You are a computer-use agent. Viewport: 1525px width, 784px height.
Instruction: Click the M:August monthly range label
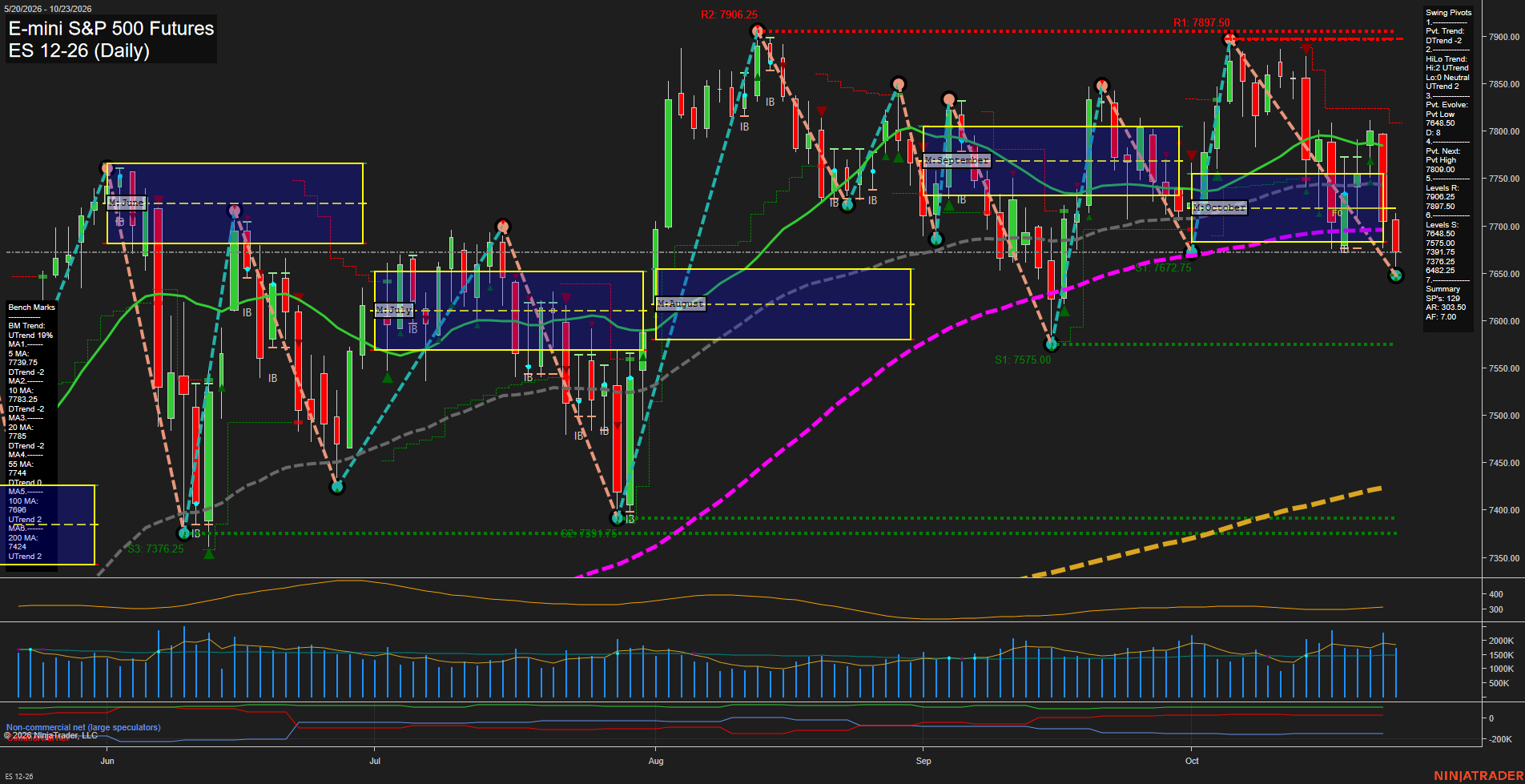point(681,304)
